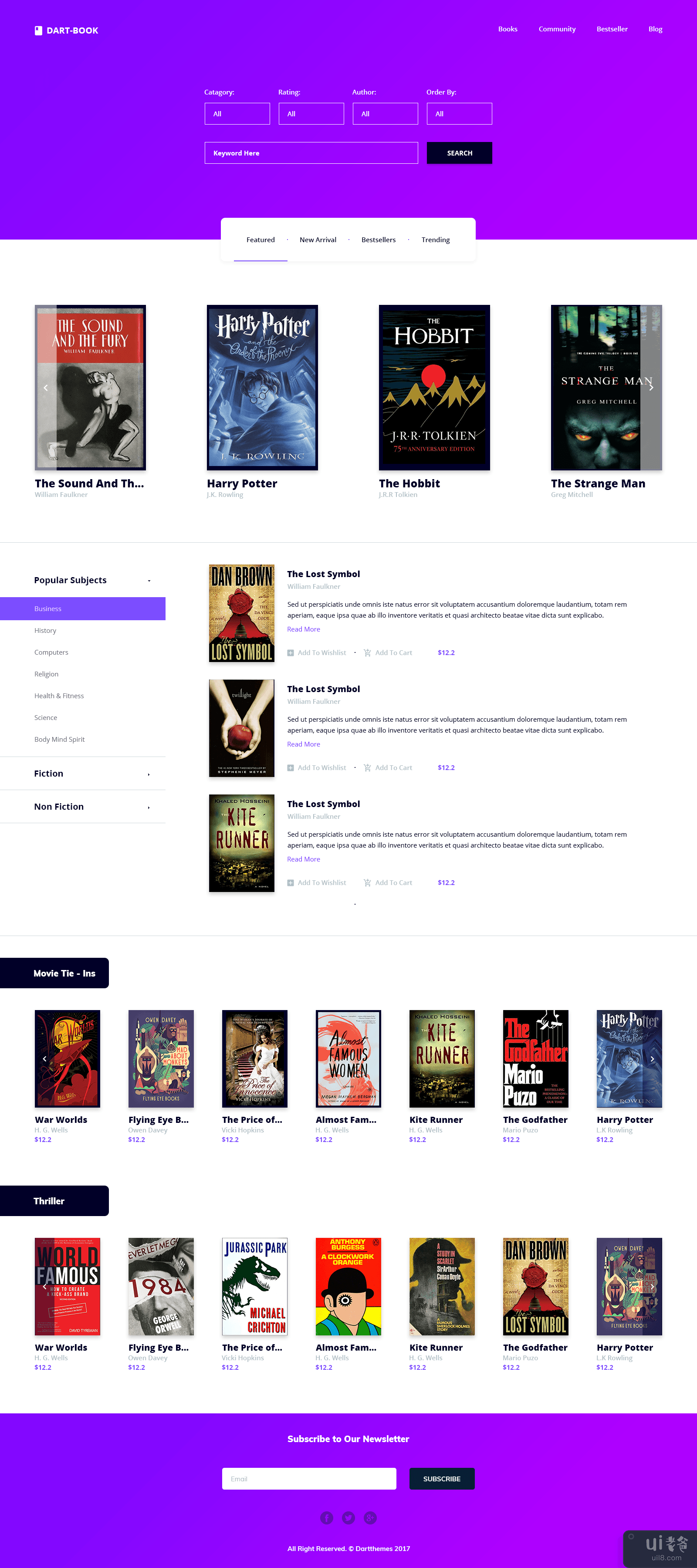
Task: Open Google Plus social icon in footer
Action: [x=370, y=1517]
